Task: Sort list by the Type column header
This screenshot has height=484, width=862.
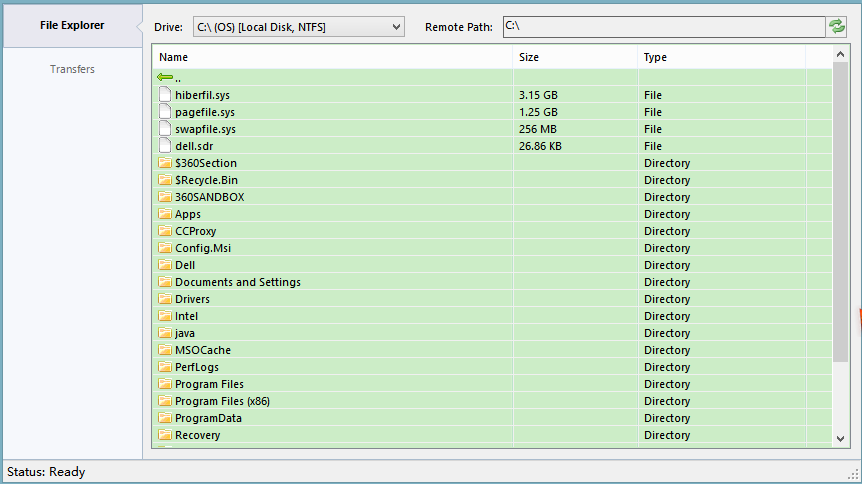Action: pyautogui.click(x=721, y=57)
